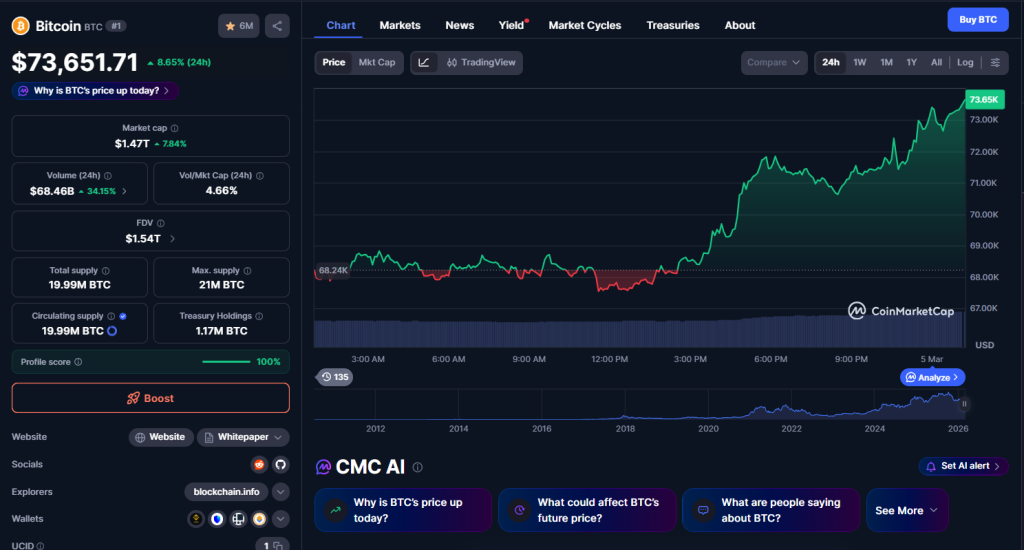Toggle the Log scale option
This screenshot has width=1024, height=550.
coord(965,63)
